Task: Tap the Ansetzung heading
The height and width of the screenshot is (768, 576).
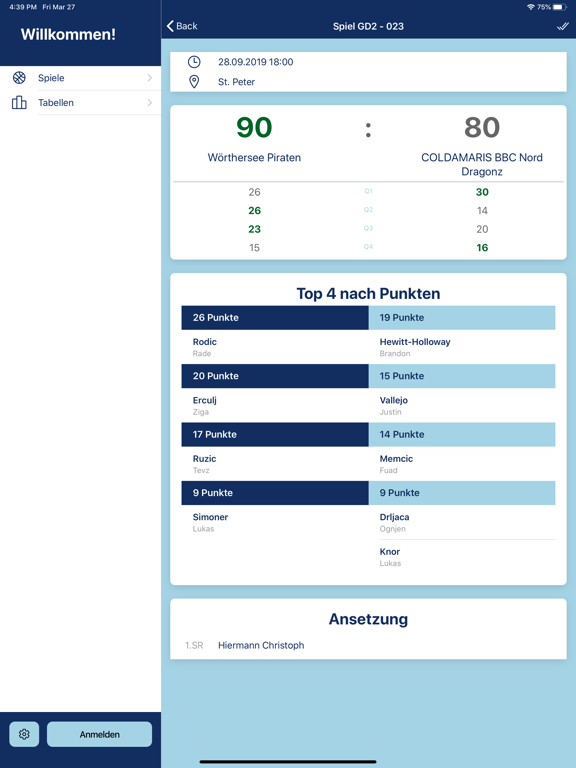Action: coord(368,619)
